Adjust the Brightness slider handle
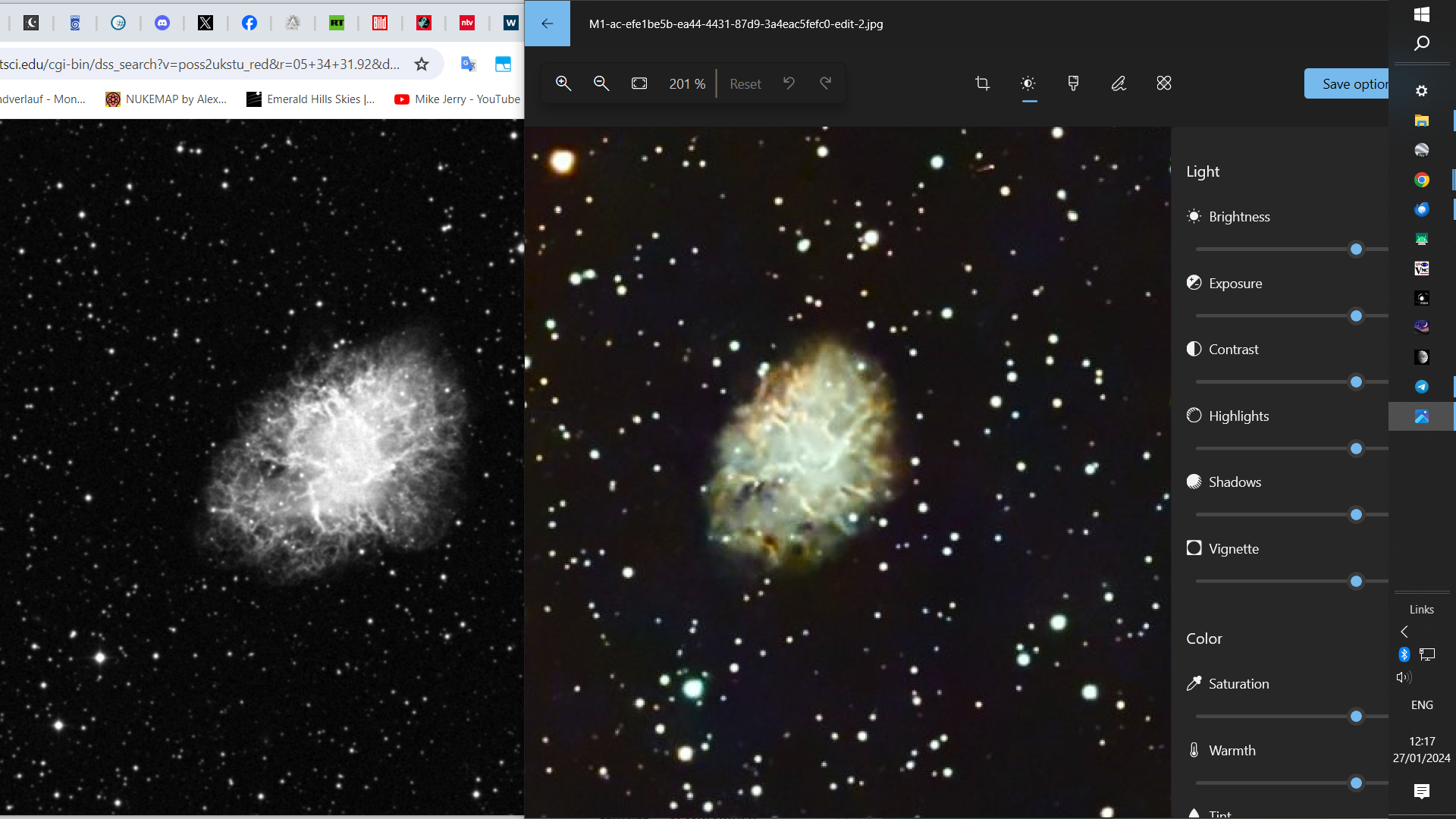The image size is (1456, 819). 1357,249
